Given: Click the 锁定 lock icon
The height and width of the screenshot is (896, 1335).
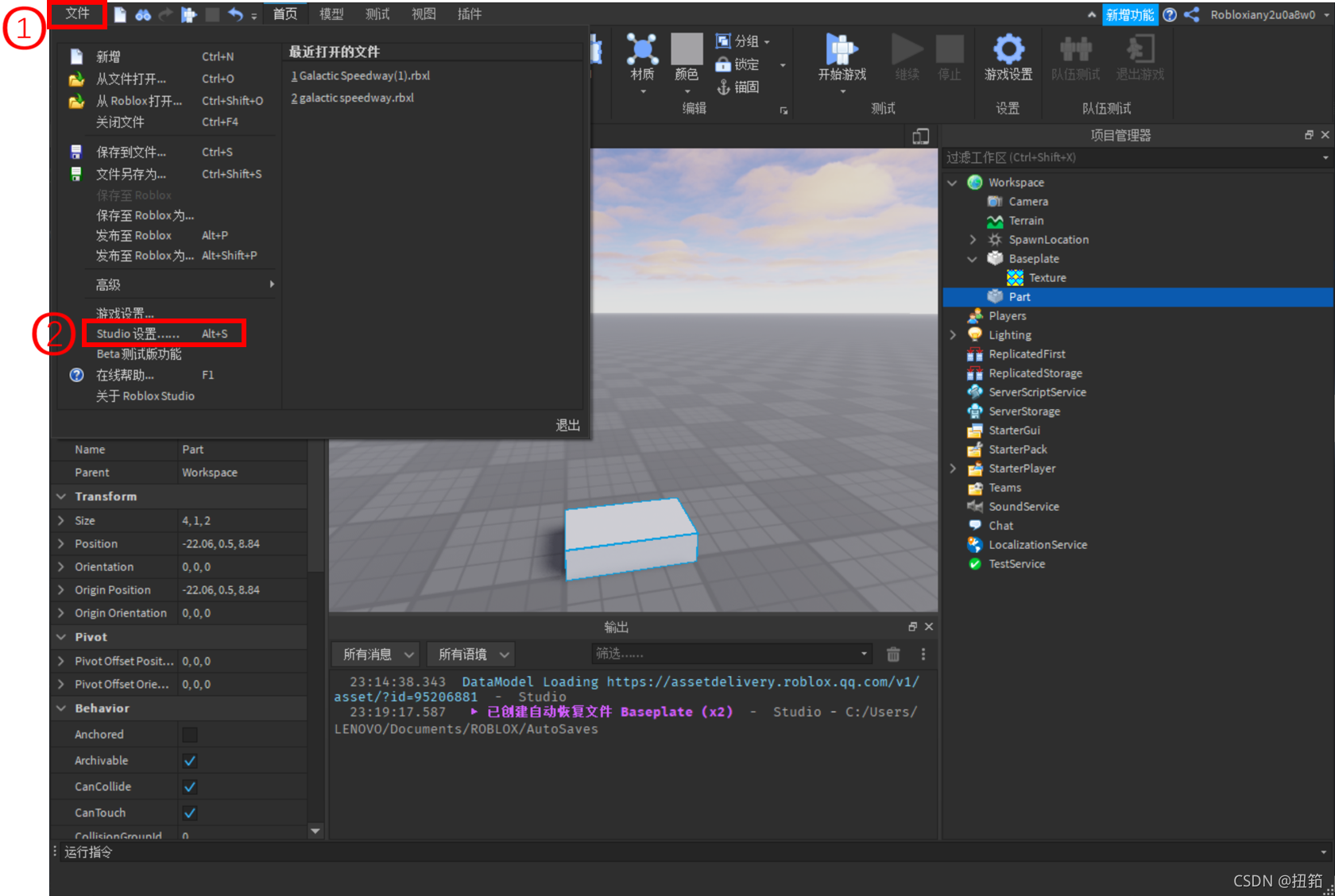Looking at the screenshot, I should click(723, 64).
